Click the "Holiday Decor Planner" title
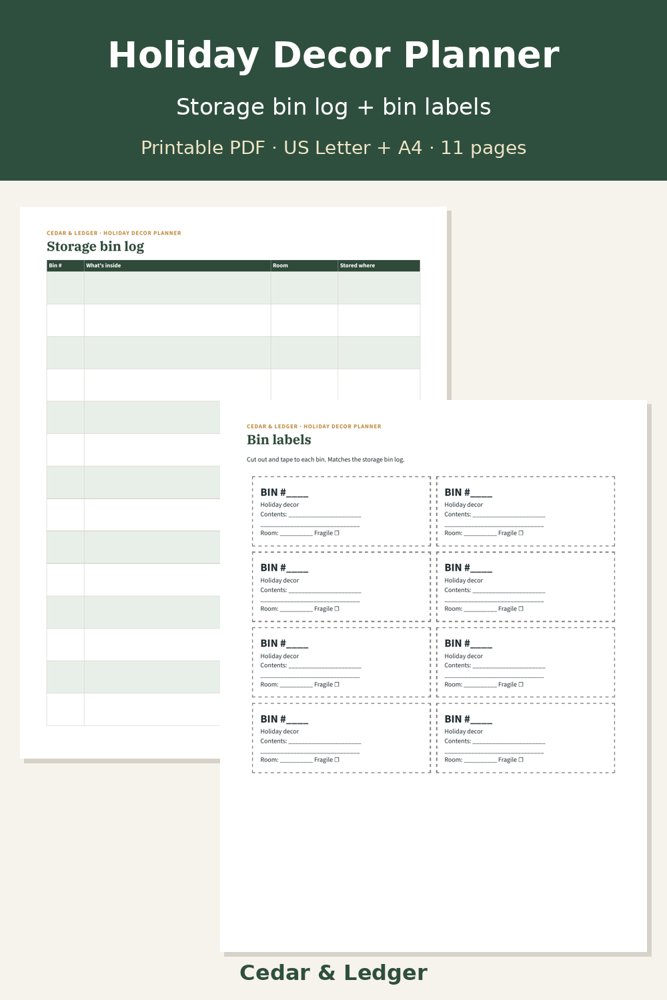Screen dimensions: 667x1000 pos(334,55)
